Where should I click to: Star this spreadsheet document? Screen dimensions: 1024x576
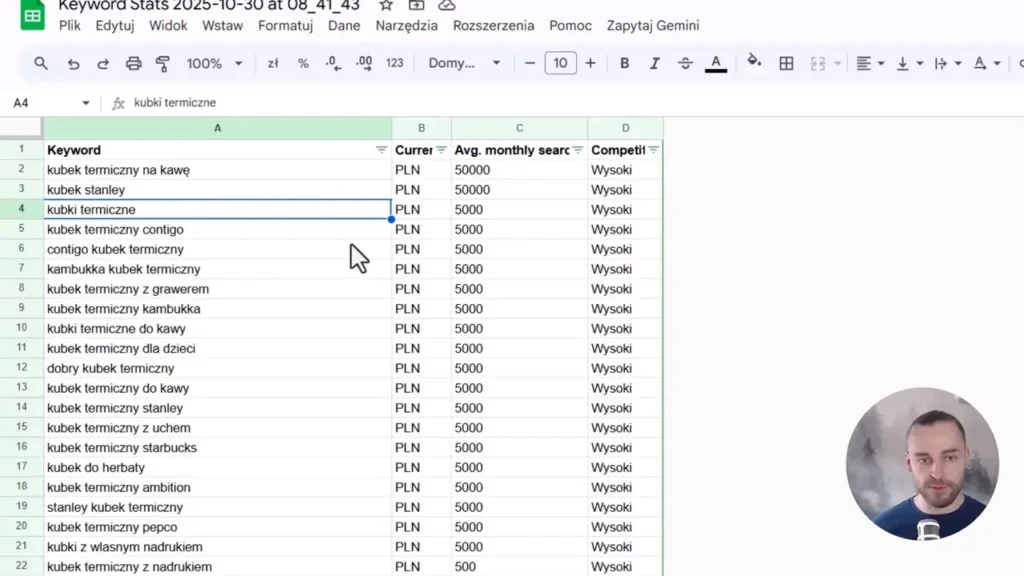tap(386, 6)
